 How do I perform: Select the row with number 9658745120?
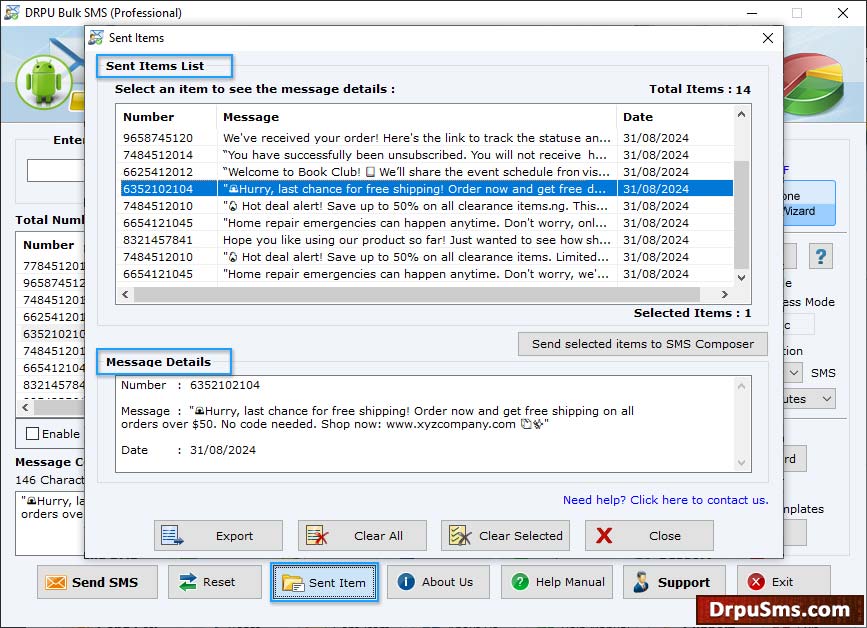[427, 138]
